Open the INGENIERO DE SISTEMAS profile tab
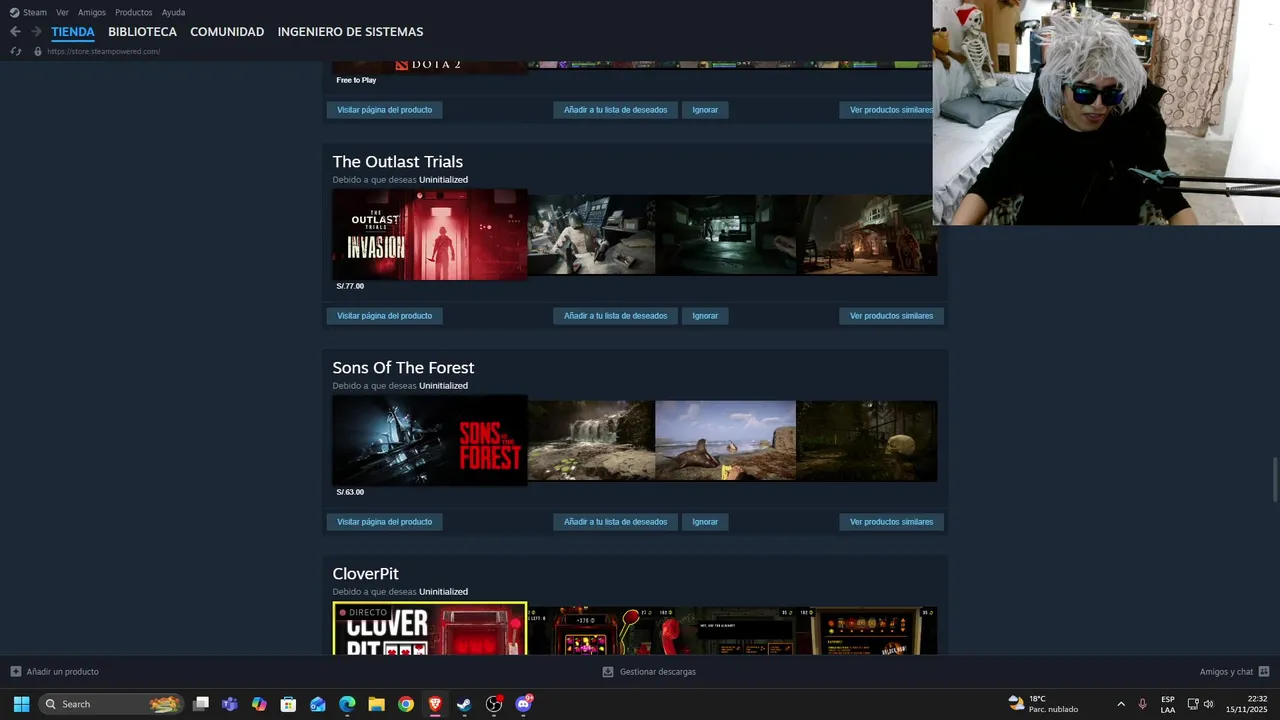Viewport: 1280px width, 720px height. 350,32
